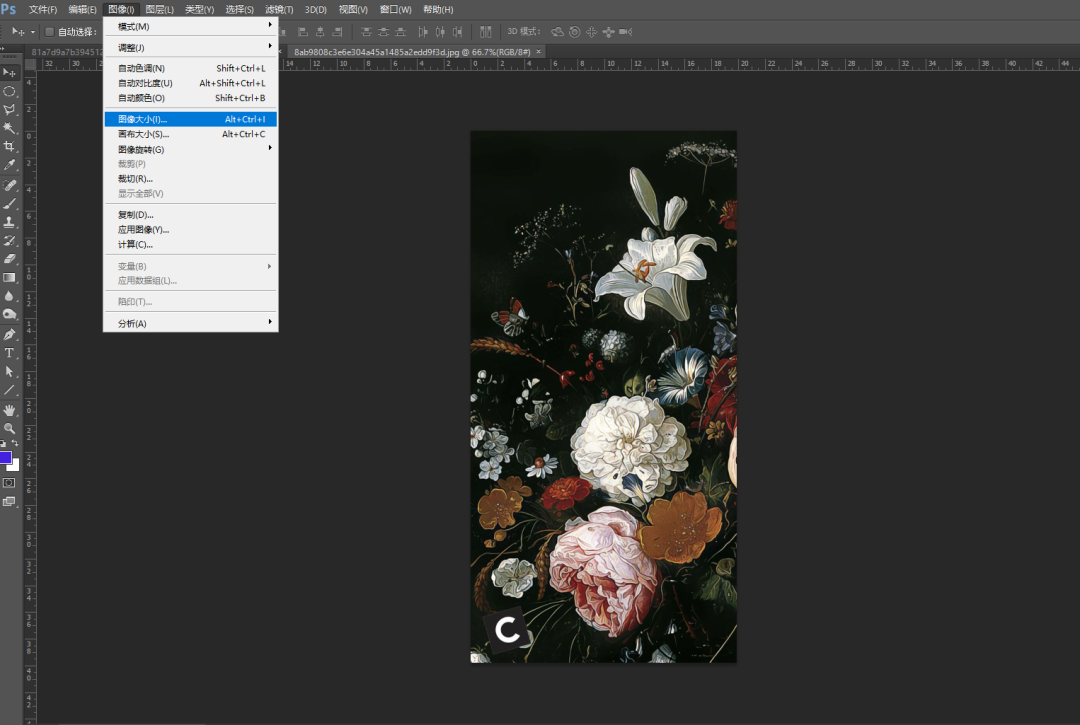
Task: Click the 3D slide mode icon
Action: coord(608,32)
